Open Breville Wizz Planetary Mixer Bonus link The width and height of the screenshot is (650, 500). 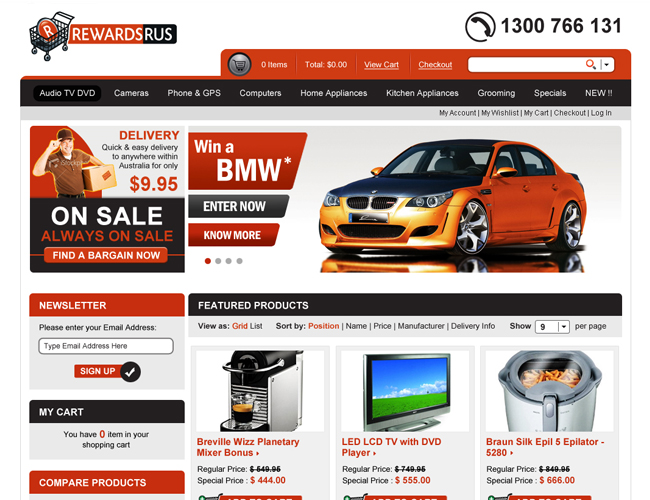(x=248, y=447)
